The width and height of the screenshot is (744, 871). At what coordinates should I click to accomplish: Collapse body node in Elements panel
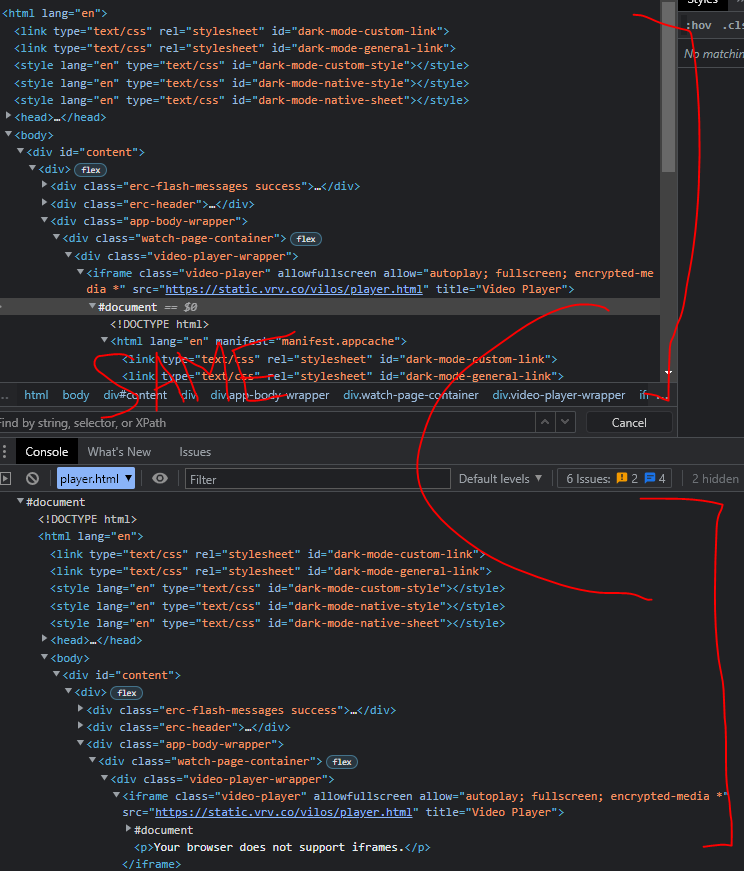tap(8, 134)
